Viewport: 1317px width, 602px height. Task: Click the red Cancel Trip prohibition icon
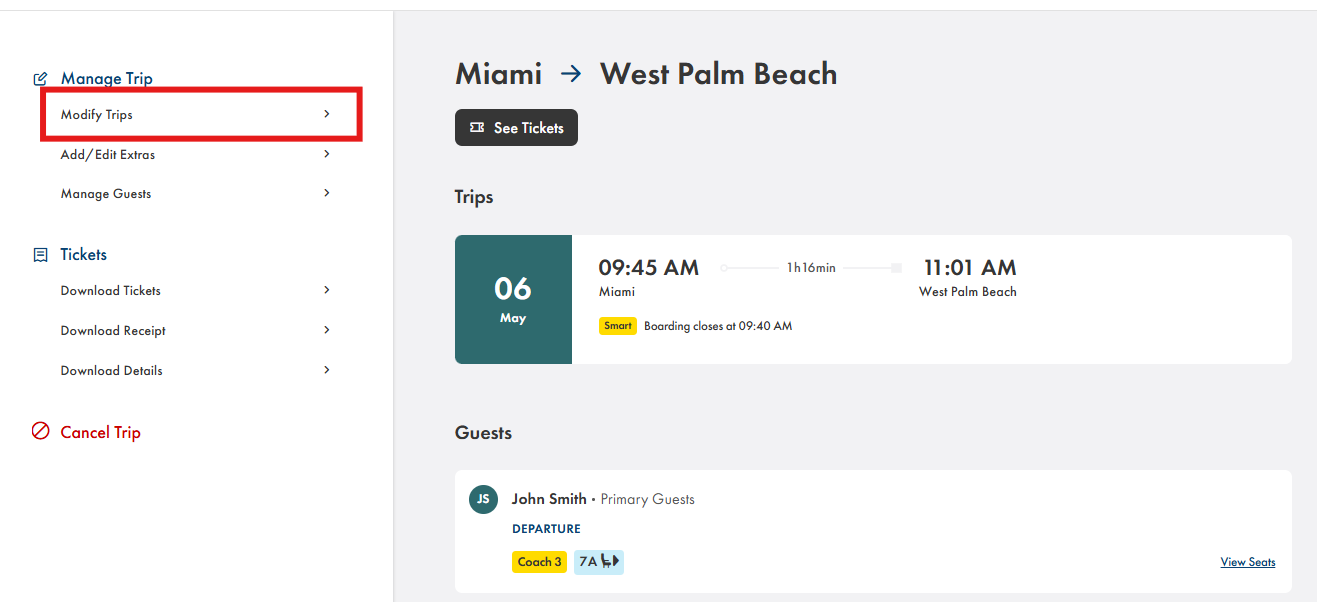(x=41, y=432)
